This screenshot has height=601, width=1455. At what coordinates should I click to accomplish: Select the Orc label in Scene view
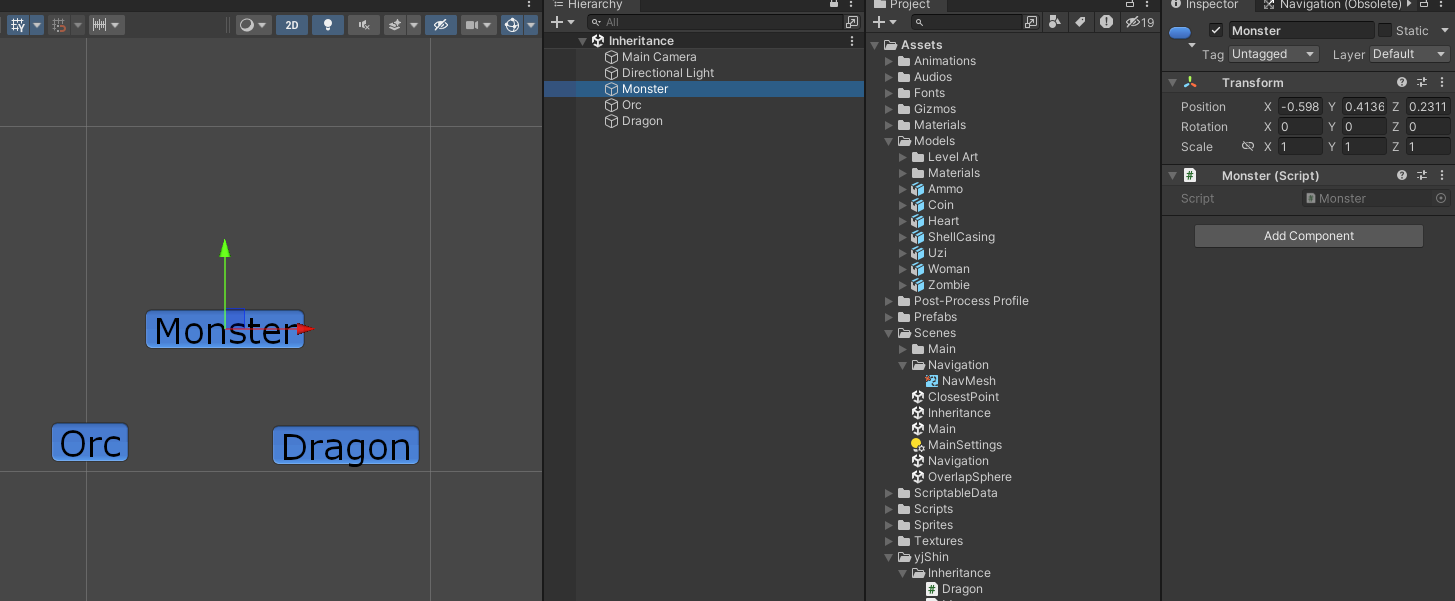point(90,443)
